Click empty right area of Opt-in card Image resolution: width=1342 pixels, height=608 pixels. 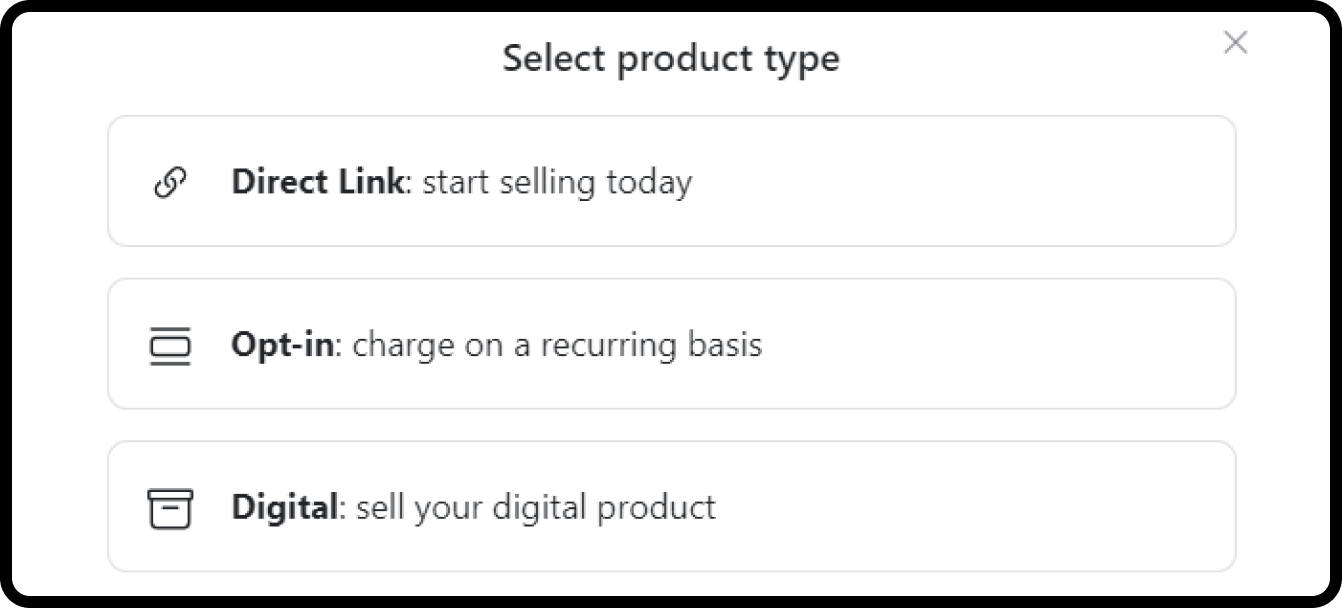[x=1000, y=345]
